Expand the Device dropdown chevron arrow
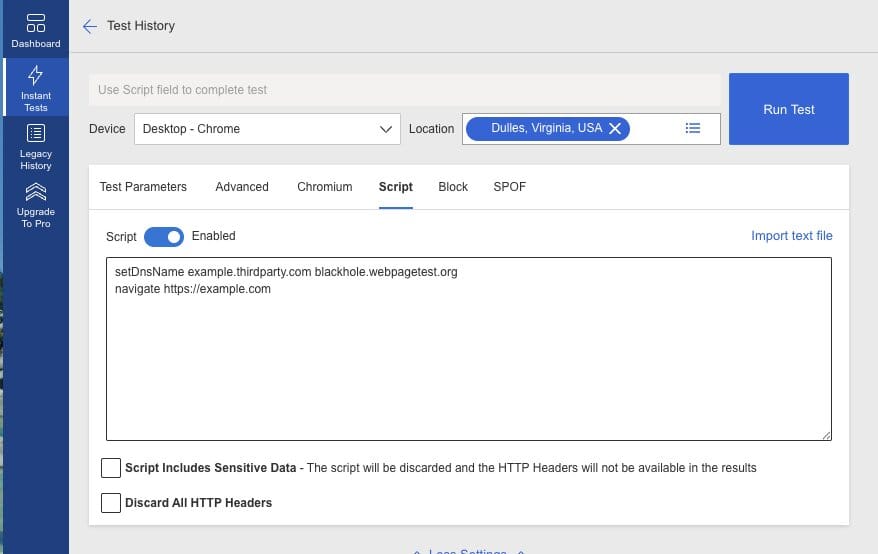 pyautogui.click(x=385, y=129)
